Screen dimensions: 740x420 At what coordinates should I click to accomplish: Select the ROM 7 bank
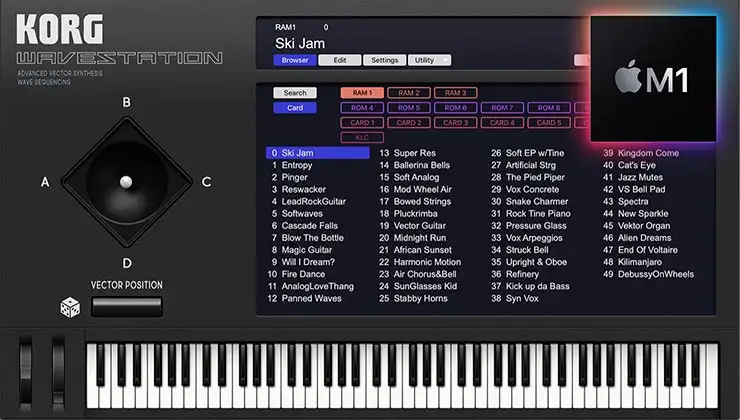502,108
